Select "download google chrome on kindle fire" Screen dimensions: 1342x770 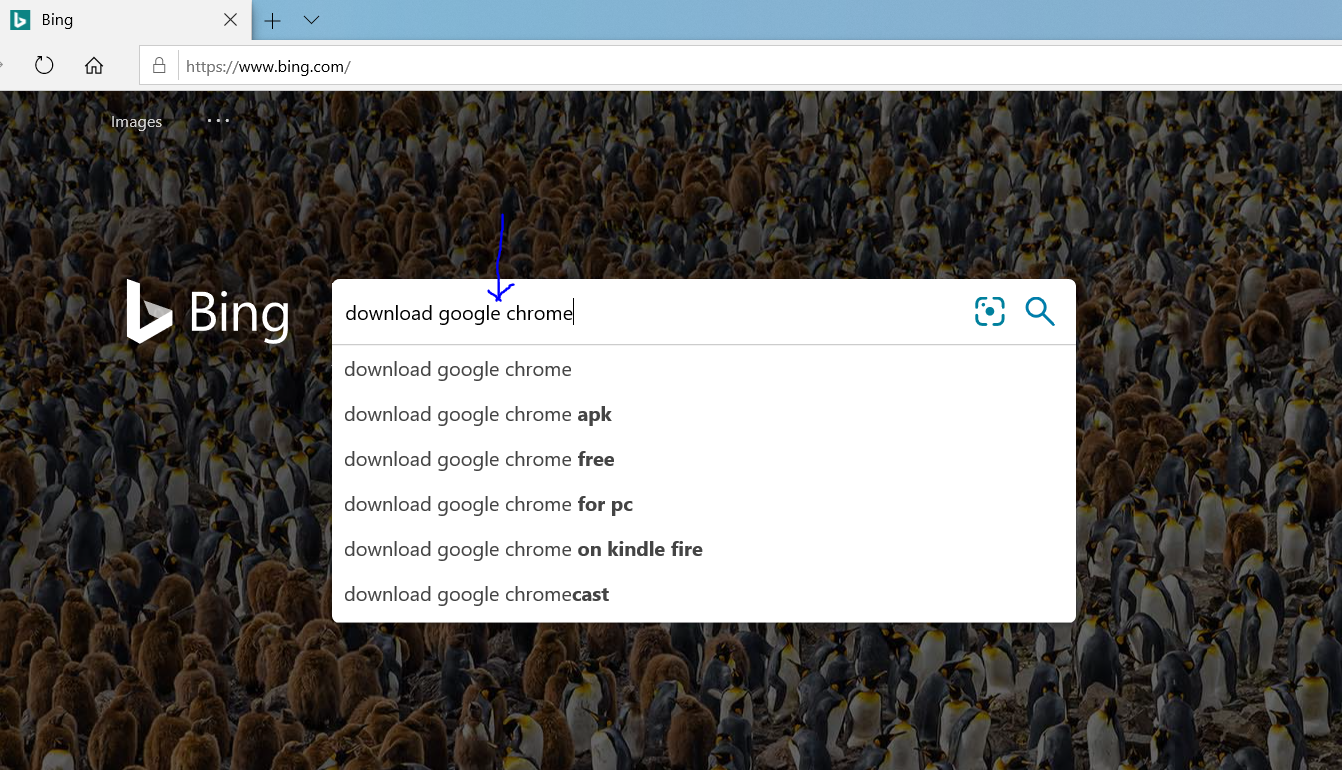tap(523, 550)
